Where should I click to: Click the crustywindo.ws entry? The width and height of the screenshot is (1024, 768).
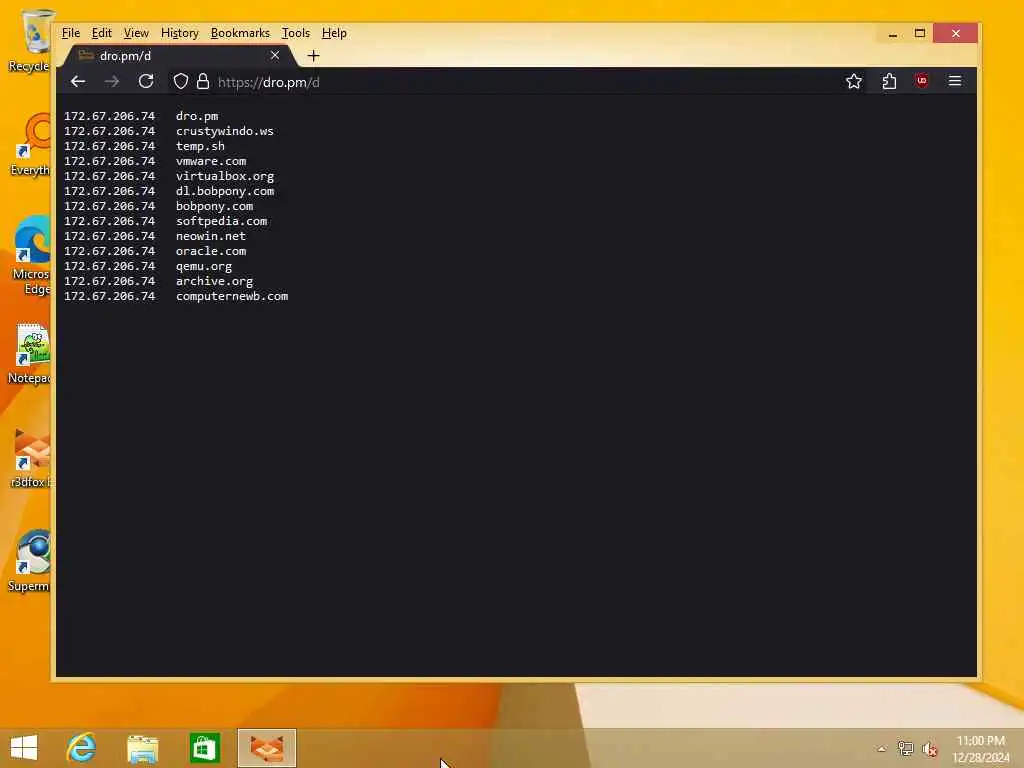pos(225,131)
